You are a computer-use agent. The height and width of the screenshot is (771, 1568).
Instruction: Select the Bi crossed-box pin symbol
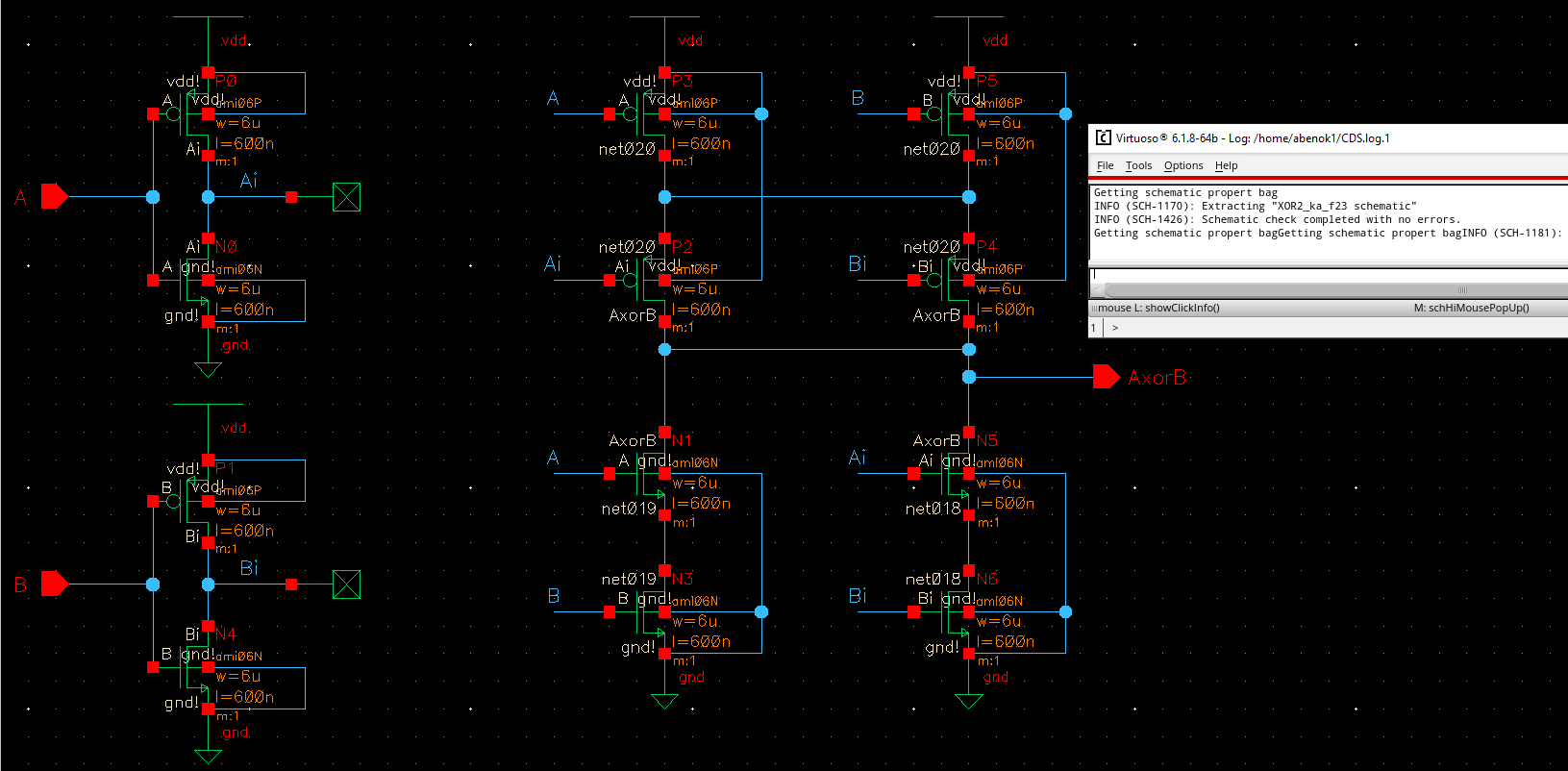(x=346, y=584)
